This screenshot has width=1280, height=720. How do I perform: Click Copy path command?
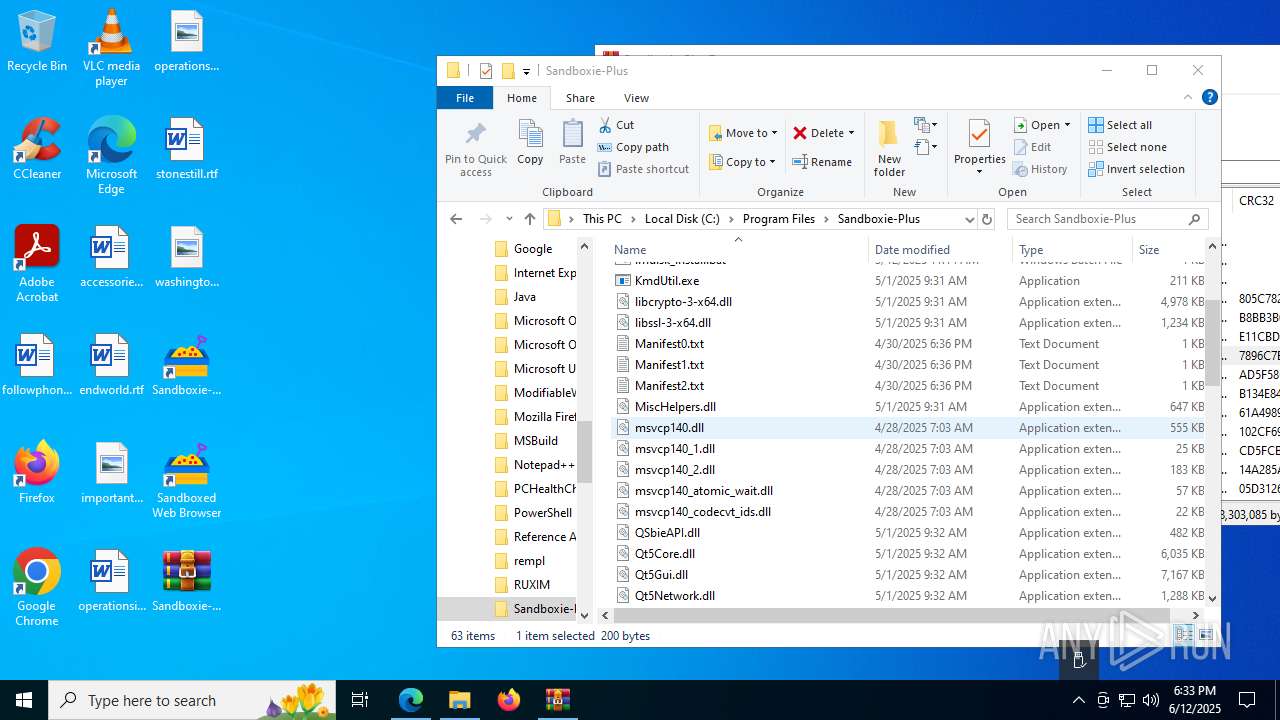pyautogui.click(x=633, y=147)
